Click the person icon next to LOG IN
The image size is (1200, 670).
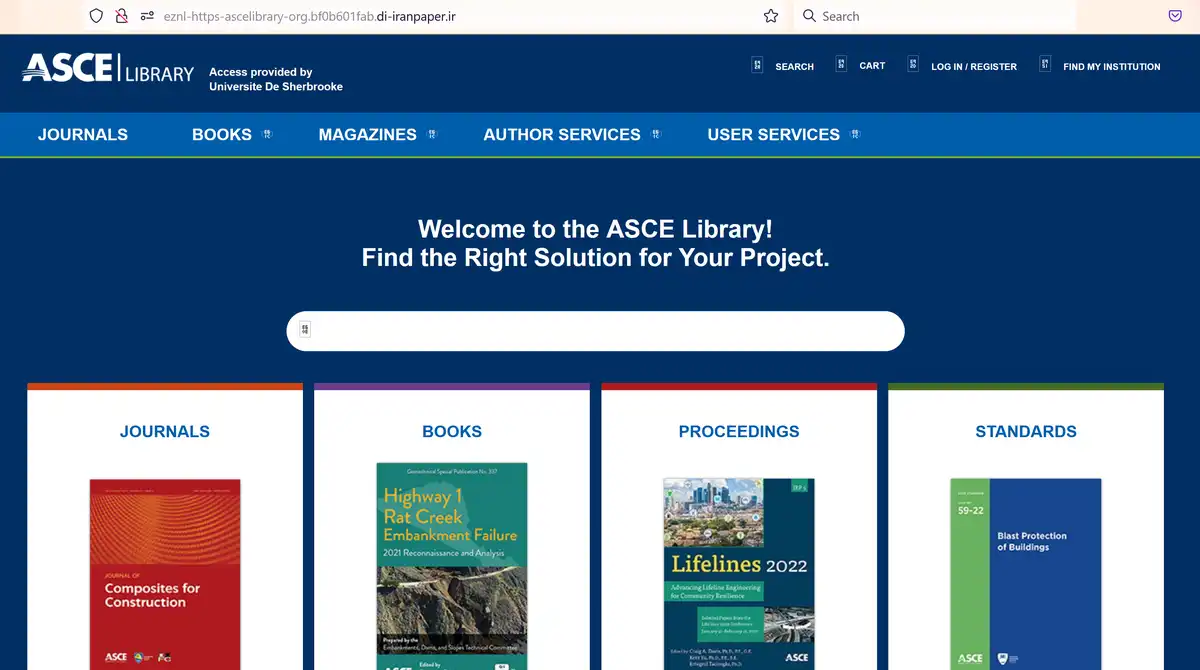coord(912,63)
